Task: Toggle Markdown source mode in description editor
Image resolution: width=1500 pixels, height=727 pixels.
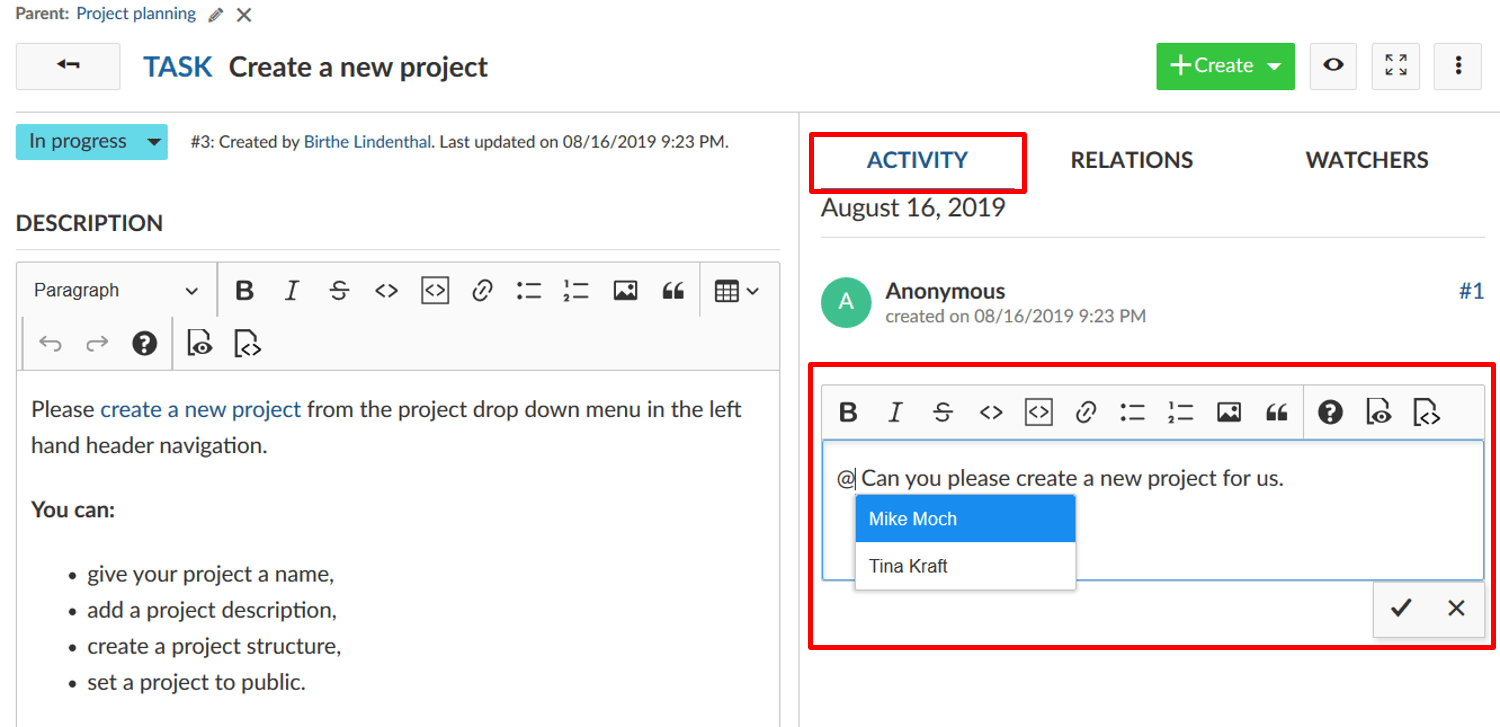Action: [x=248, y=344]
